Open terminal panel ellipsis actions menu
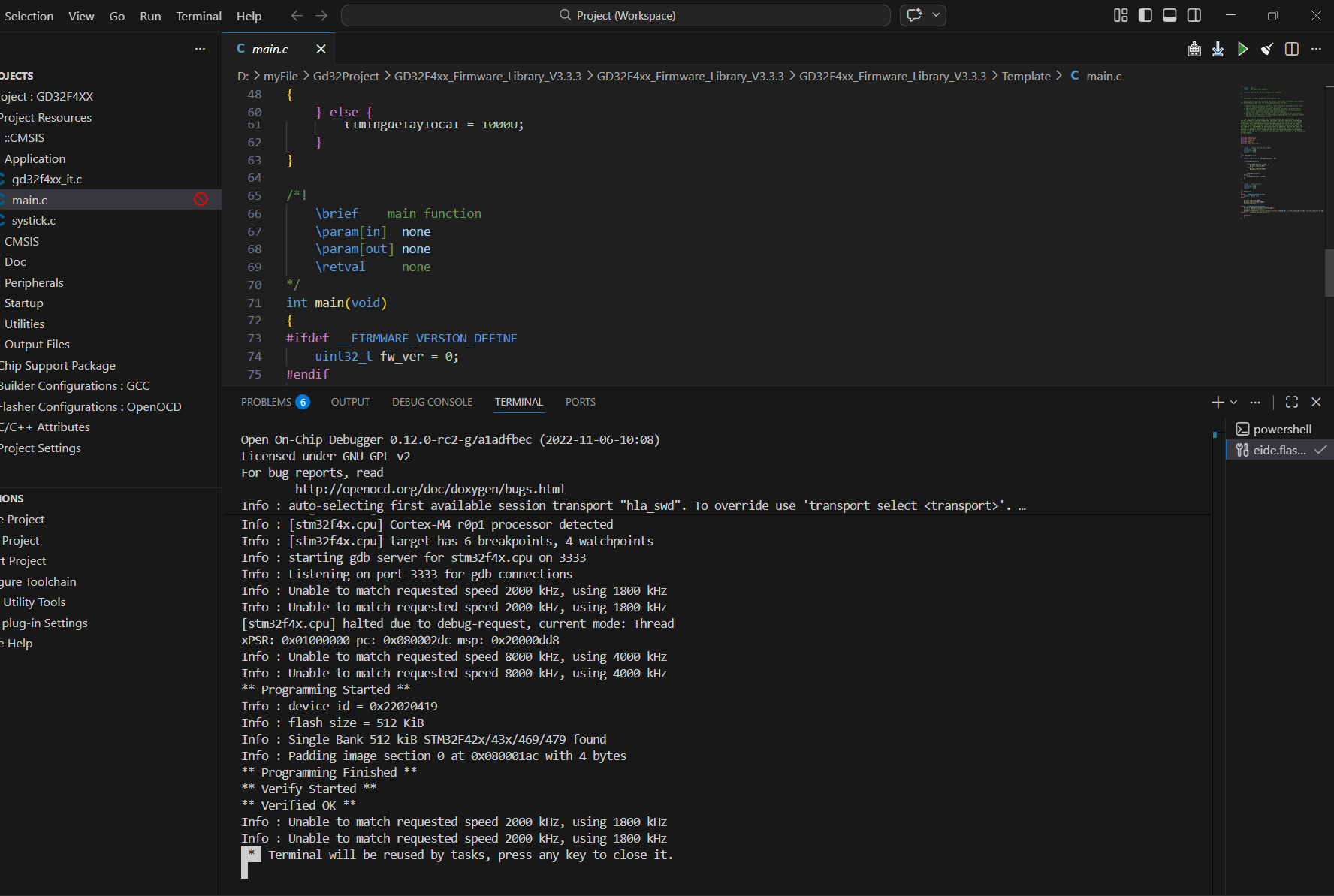 tap(1255, 402)
